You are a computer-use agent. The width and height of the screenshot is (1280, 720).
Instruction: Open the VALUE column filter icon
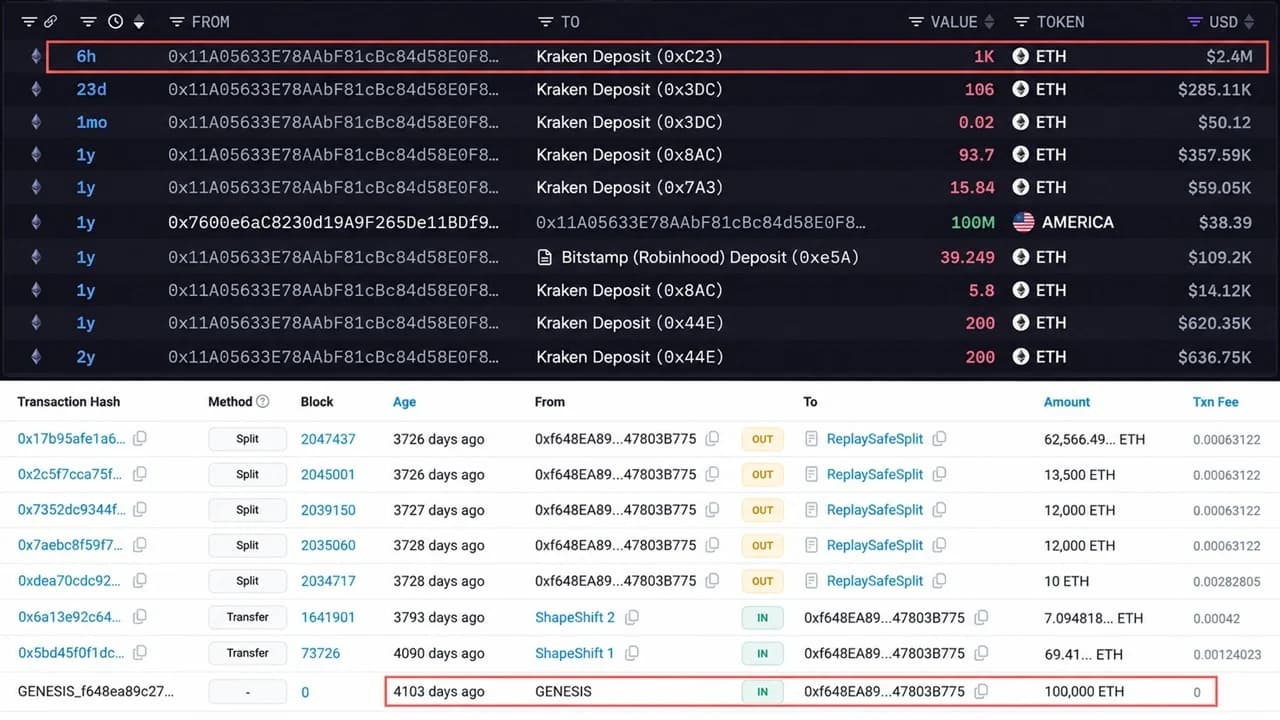tap(916, 22)
